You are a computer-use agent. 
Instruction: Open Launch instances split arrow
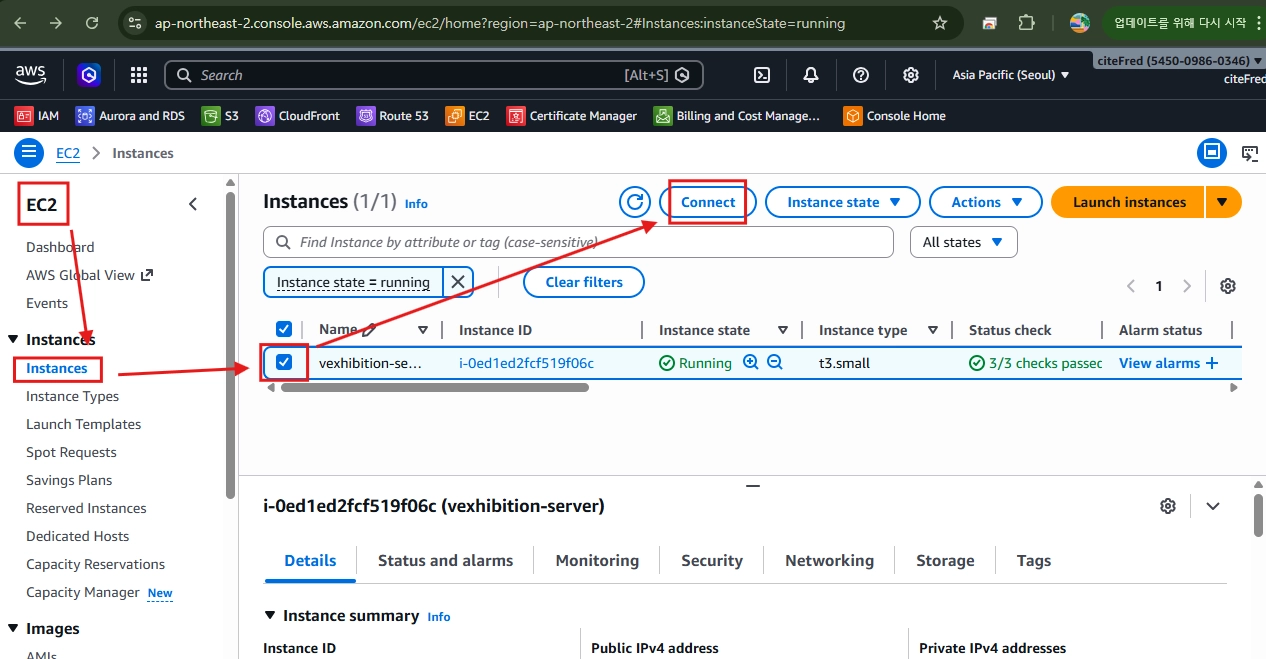[x=1223, y=202]
